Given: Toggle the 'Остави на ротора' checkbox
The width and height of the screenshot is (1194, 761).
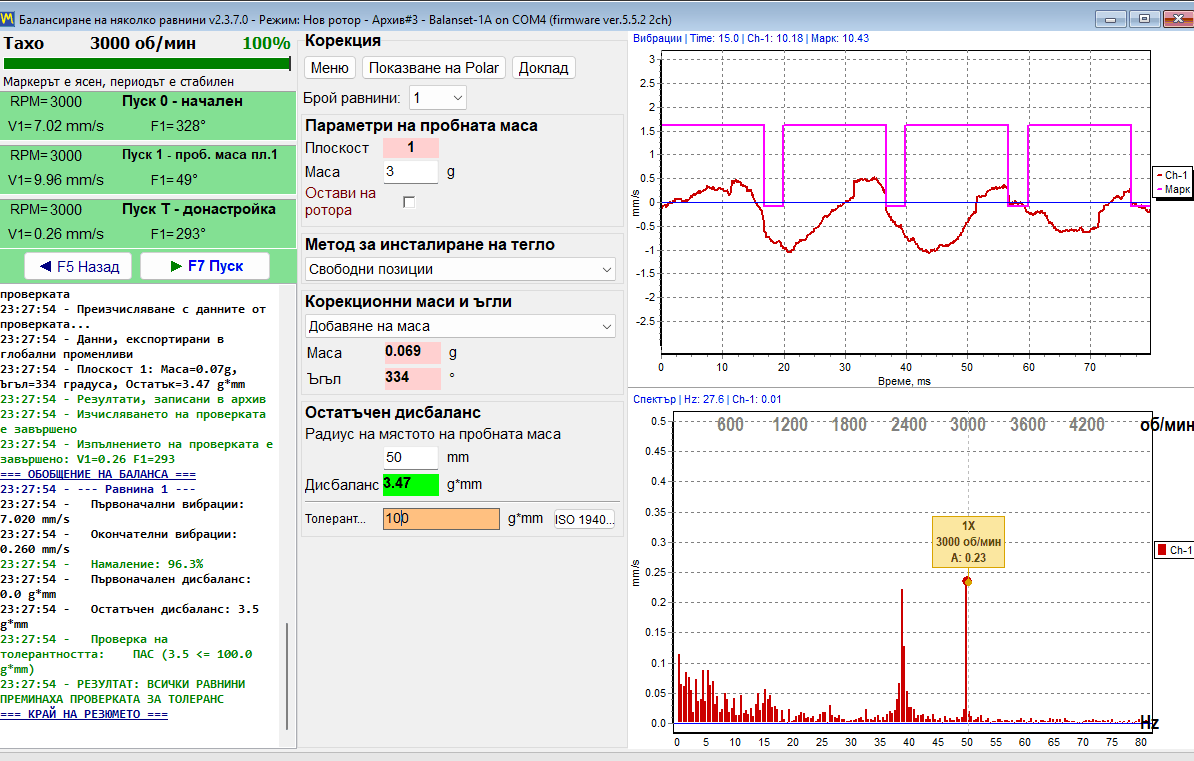Looking at the screenshot, I should [409, 202].
